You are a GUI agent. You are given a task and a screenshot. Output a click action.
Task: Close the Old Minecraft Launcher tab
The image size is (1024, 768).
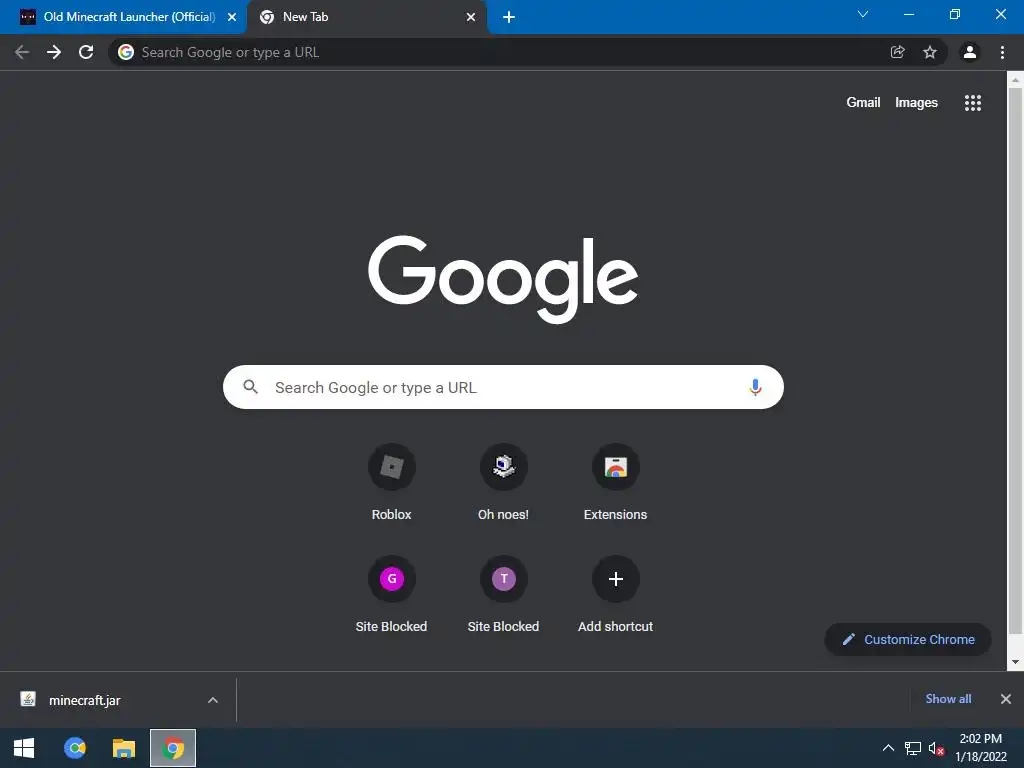pos(232,18)
